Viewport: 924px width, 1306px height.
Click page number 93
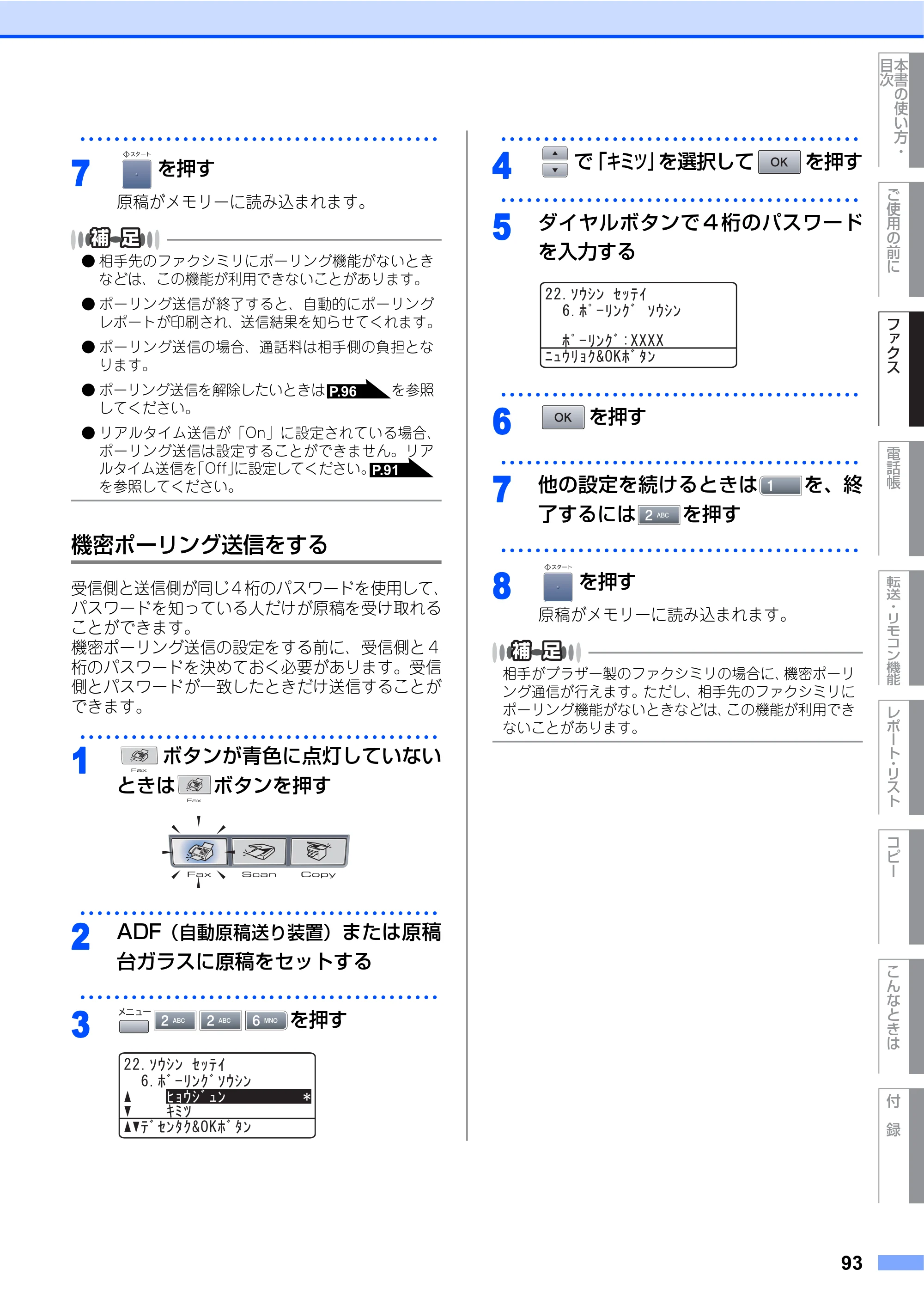point(852,1263)
